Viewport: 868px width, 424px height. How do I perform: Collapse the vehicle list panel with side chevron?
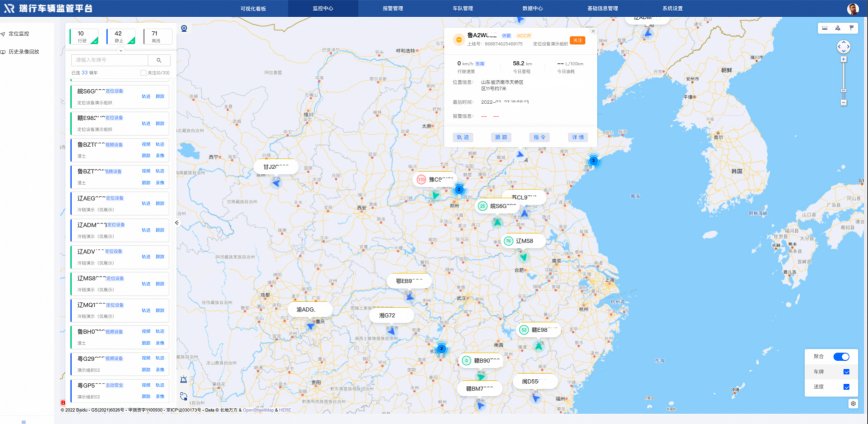click(x=177, y=223)
